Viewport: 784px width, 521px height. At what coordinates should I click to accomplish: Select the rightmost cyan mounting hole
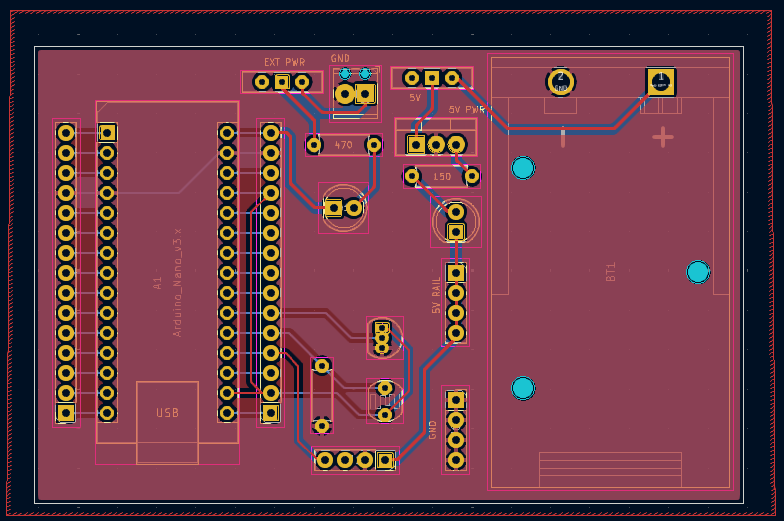pyautogui.click(x=698, y=271)
